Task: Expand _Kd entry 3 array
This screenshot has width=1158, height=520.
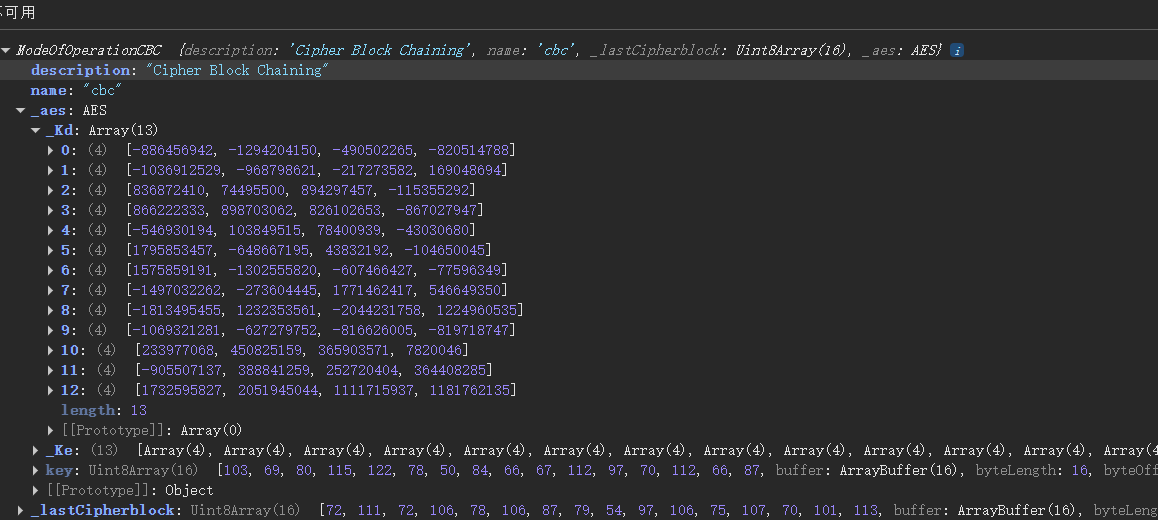Action: [50, 211]
